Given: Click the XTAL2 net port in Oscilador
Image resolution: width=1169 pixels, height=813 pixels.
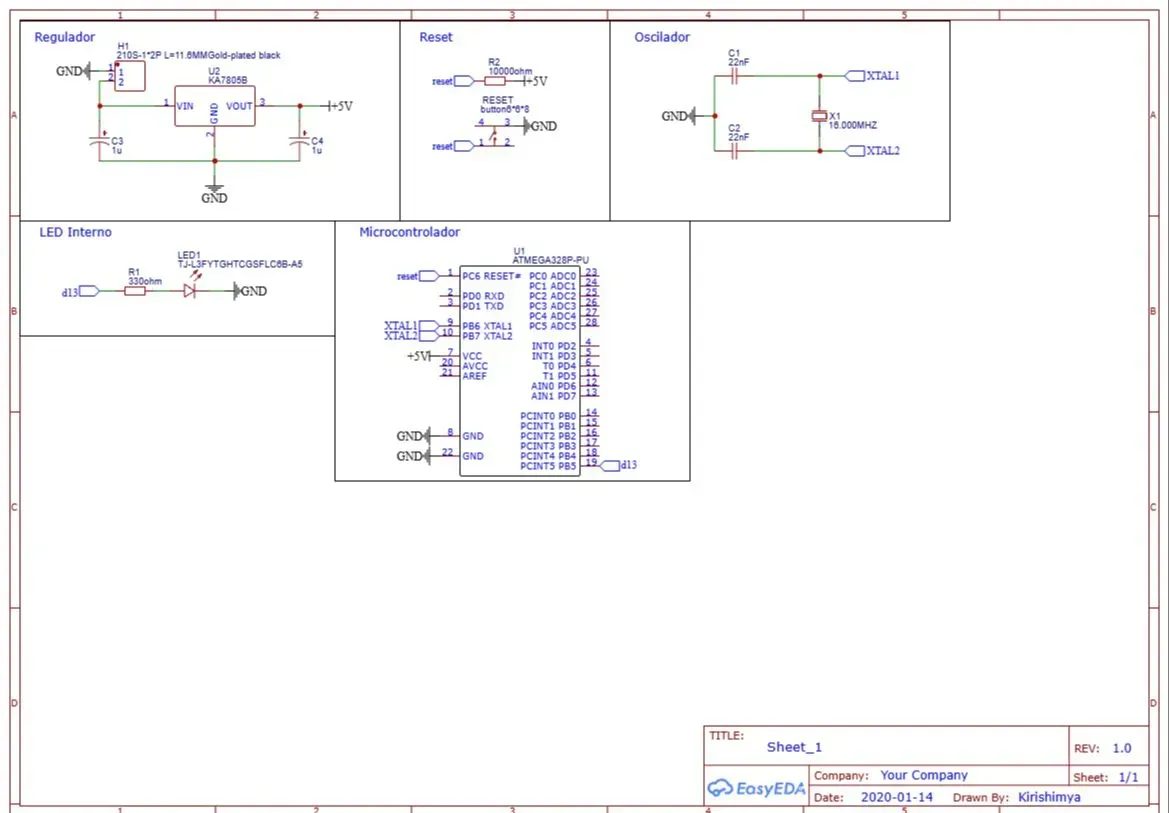Looking at the screenshot, I should coord(872,151).
